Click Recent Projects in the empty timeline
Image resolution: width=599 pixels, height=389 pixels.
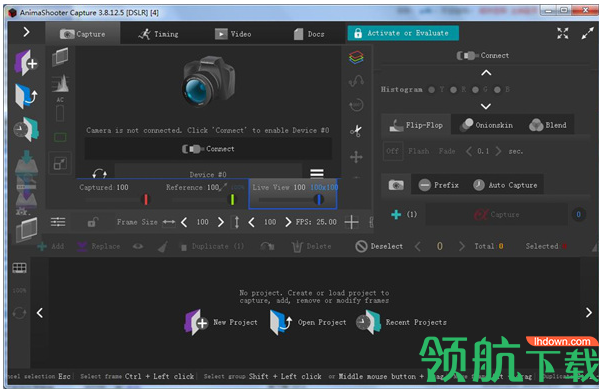coord(401,323)
